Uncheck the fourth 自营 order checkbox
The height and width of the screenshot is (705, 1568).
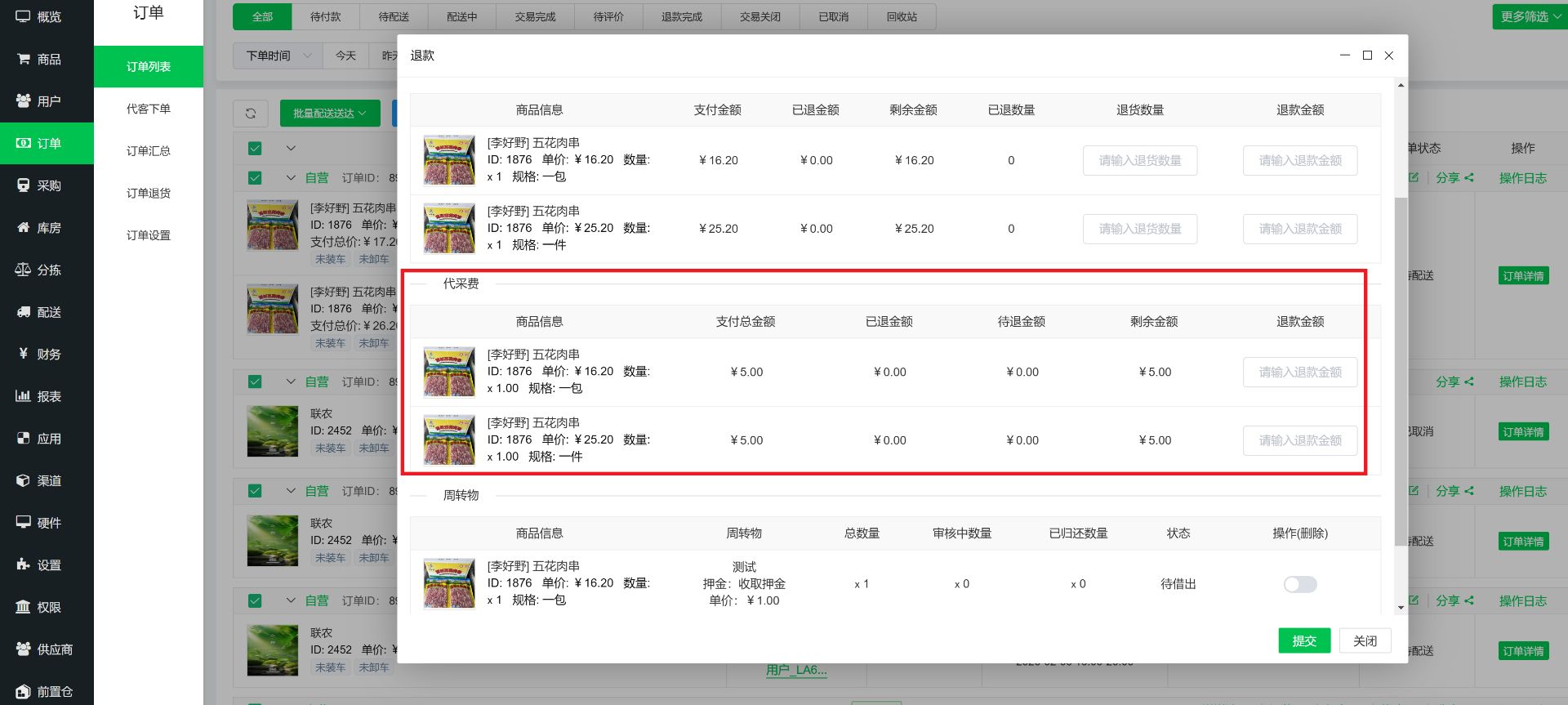(x=255, y=600)
